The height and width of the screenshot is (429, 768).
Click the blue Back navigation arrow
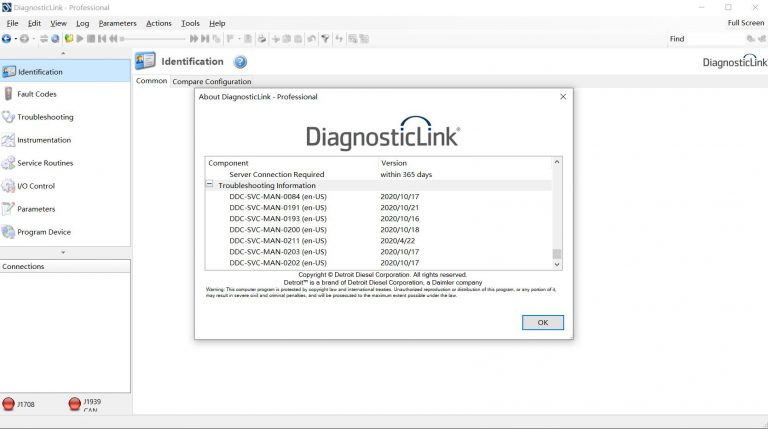coord(6,39)
